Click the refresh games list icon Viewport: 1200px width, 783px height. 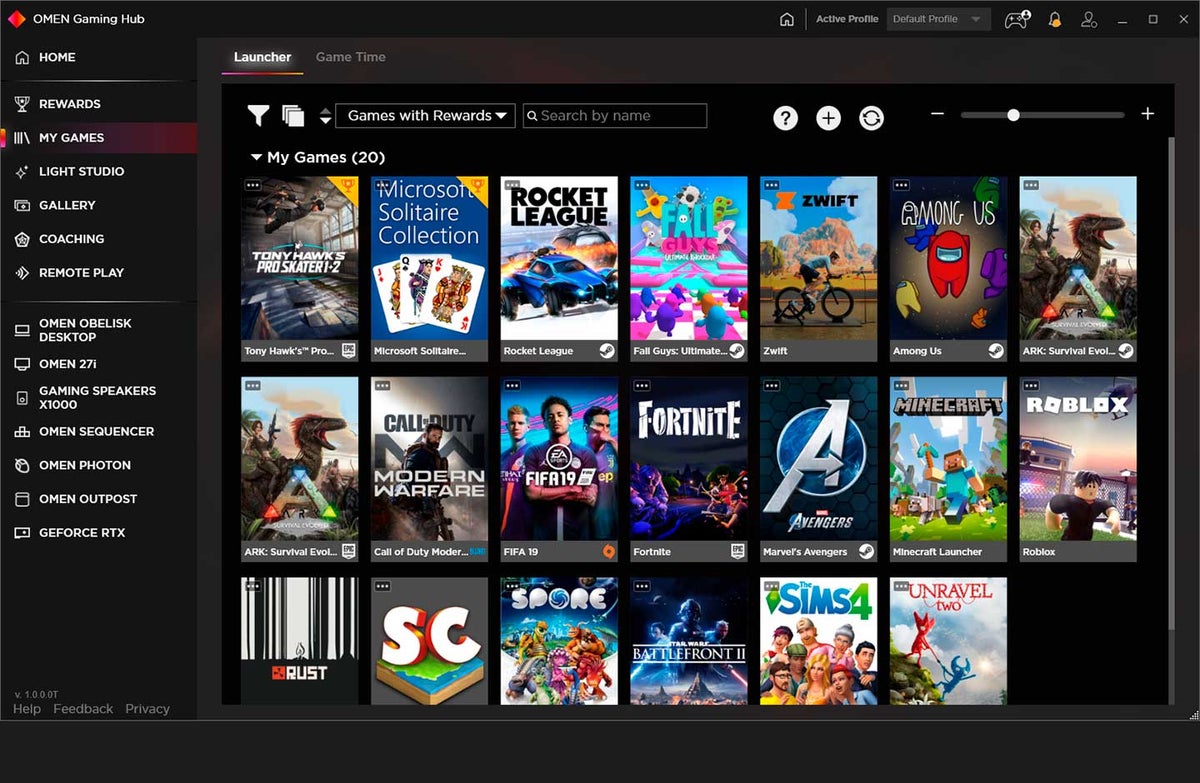click(871, 118)
